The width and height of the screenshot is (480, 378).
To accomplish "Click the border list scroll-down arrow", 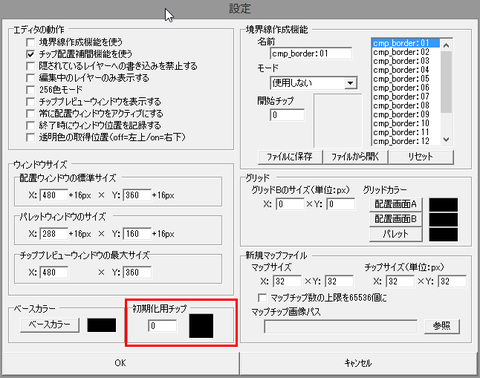I will pyautogui.click(x=446, y=139).
